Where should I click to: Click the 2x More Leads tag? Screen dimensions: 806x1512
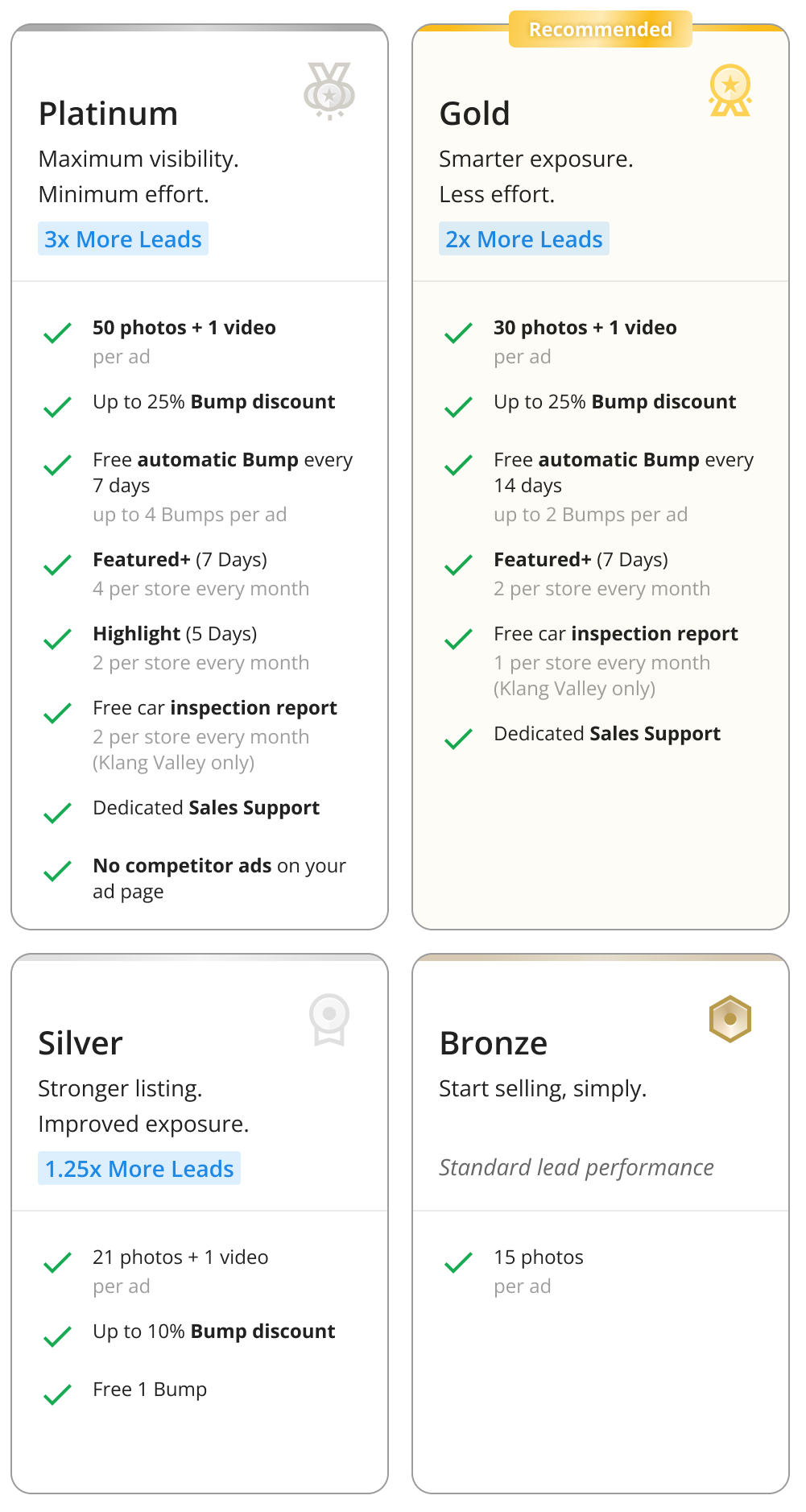(524, 239)
